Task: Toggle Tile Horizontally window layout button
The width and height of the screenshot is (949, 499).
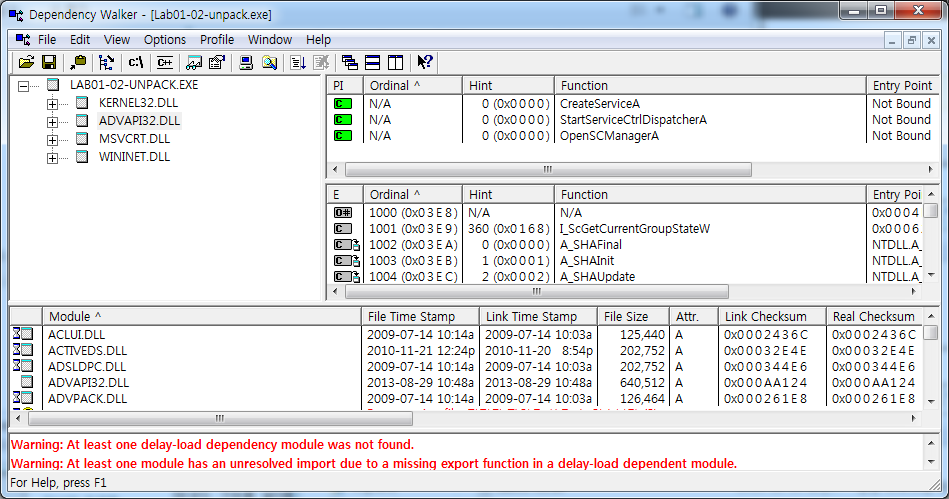Action: tap(372, 62)
